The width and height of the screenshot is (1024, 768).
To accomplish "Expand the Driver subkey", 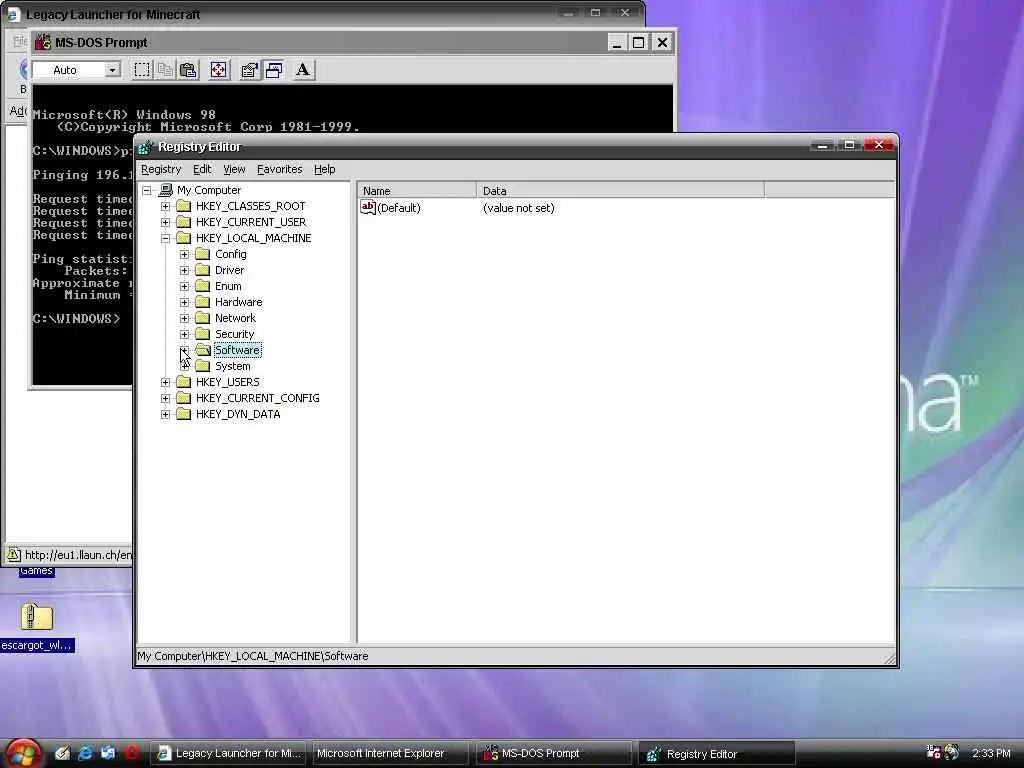I will 185,270.
